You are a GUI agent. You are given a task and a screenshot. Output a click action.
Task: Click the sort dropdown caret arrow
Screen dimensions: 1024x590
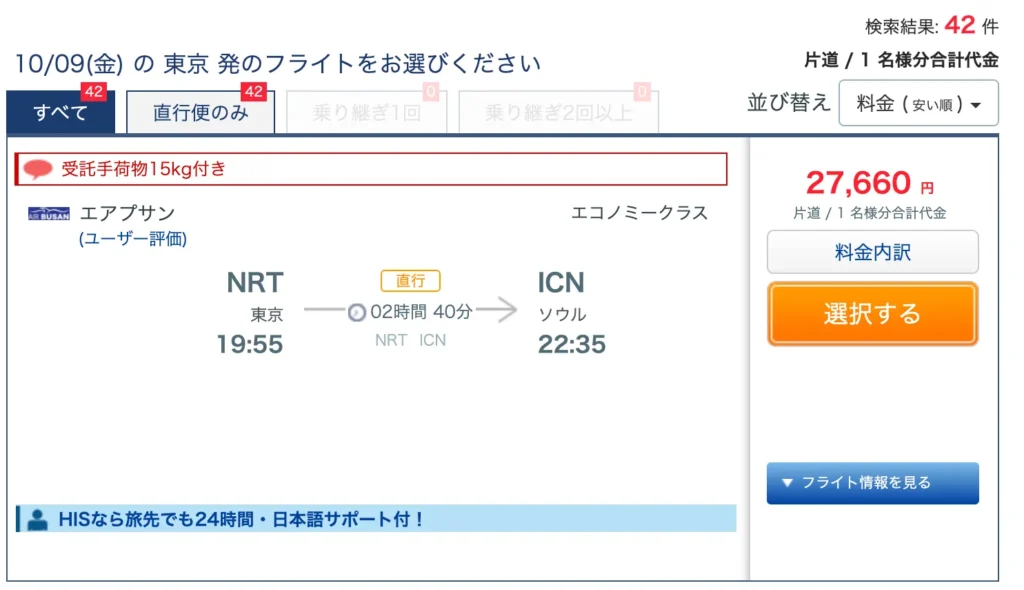976,105
